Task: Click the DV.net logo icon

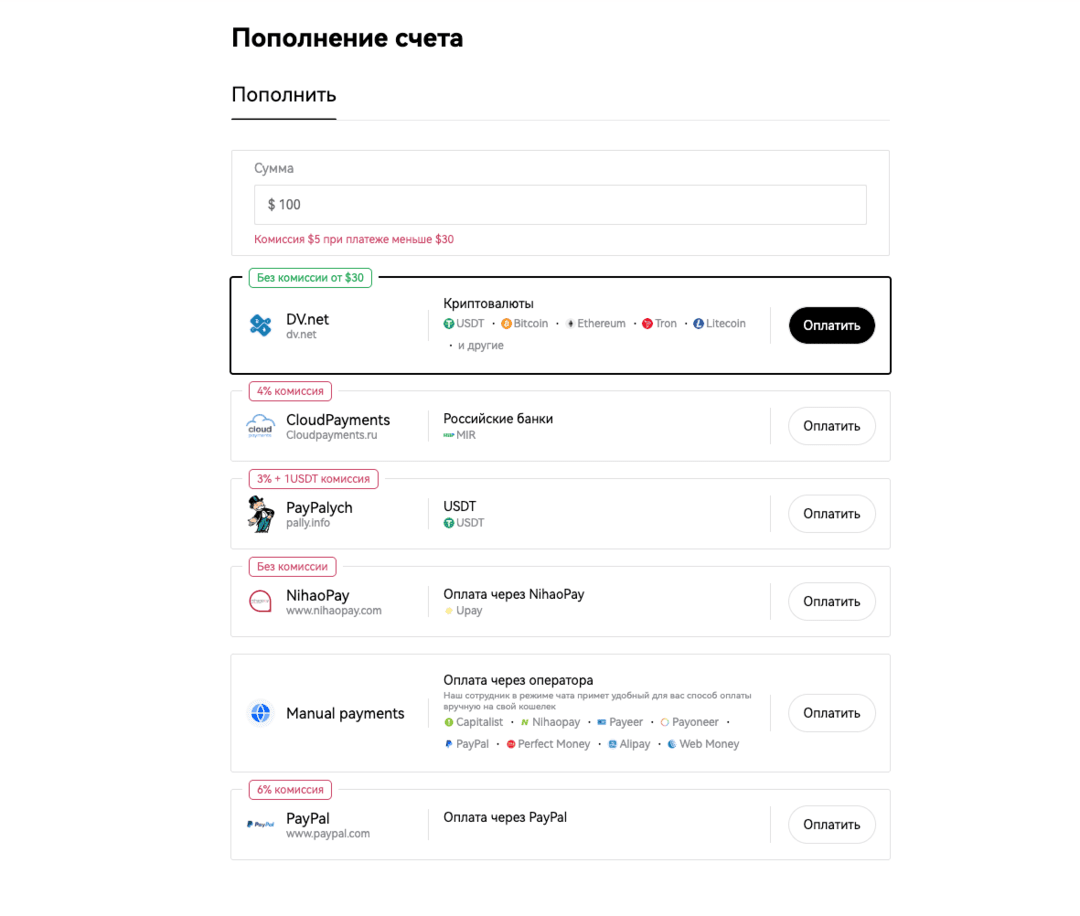Action: tap(260, 325)
